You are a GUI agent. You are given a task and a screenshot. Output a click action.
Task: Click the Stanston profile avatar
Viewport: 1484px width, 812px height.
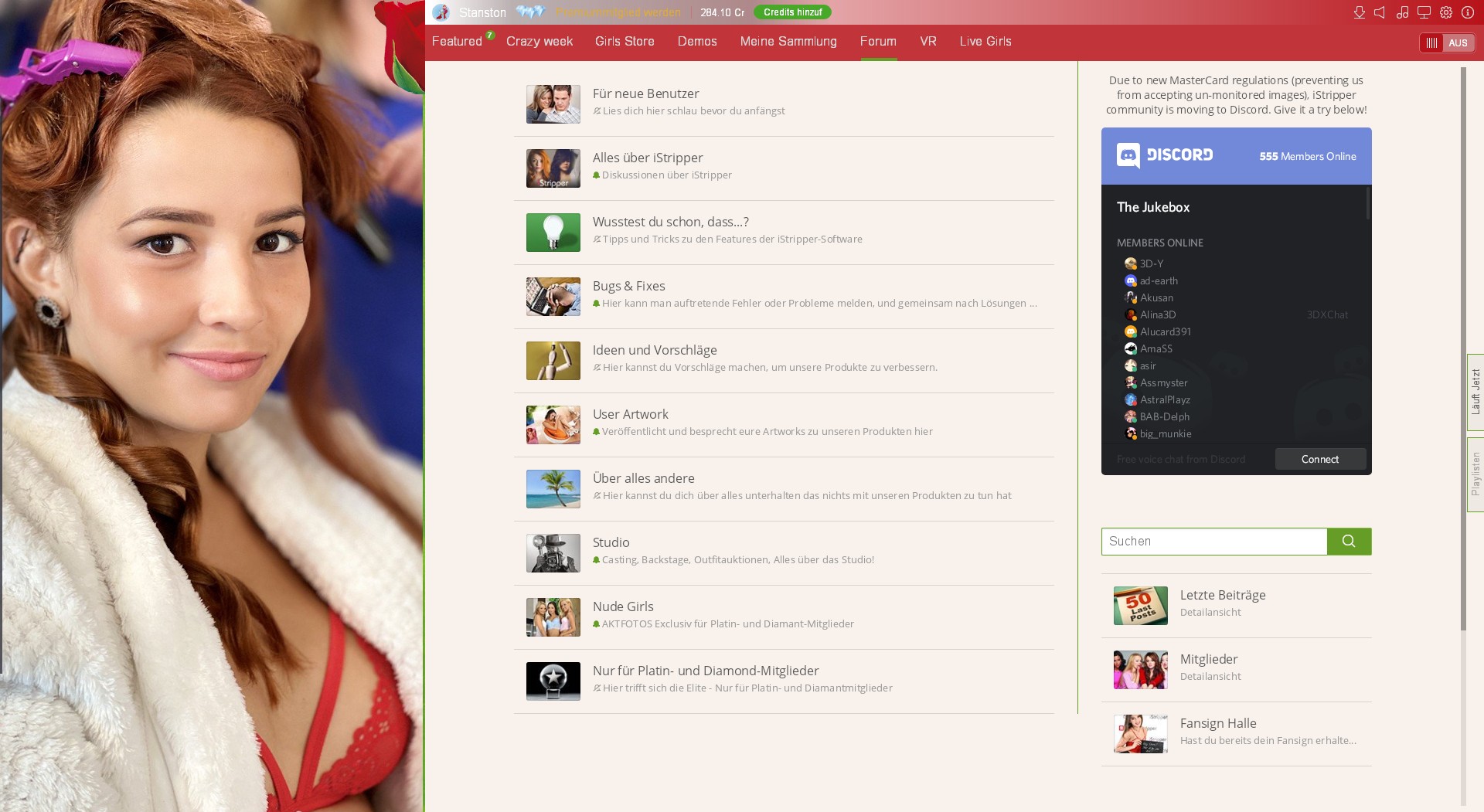click(x=441, y=12)
